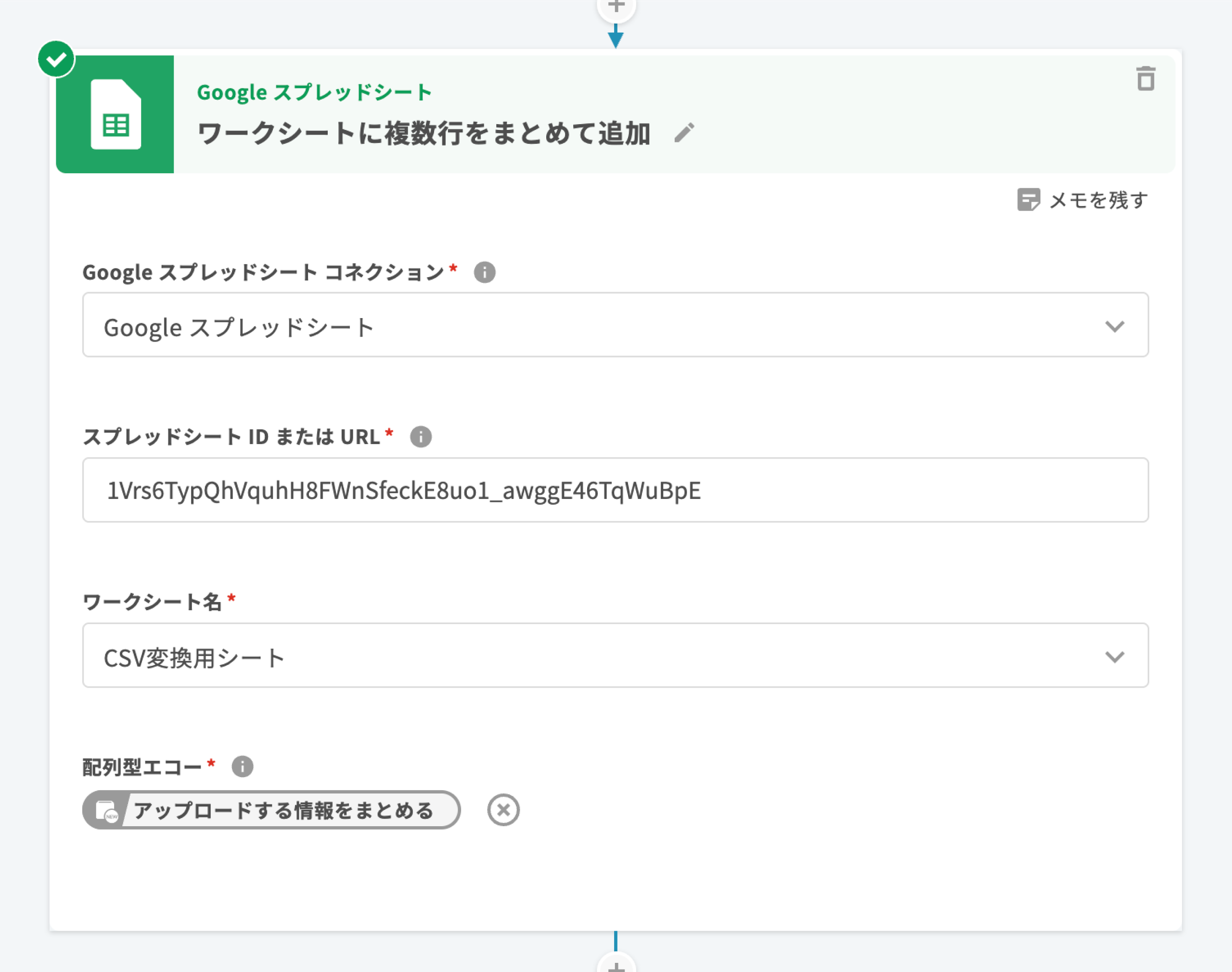Show info for the スプレッドシート ID または URL field

click(421, 437)
